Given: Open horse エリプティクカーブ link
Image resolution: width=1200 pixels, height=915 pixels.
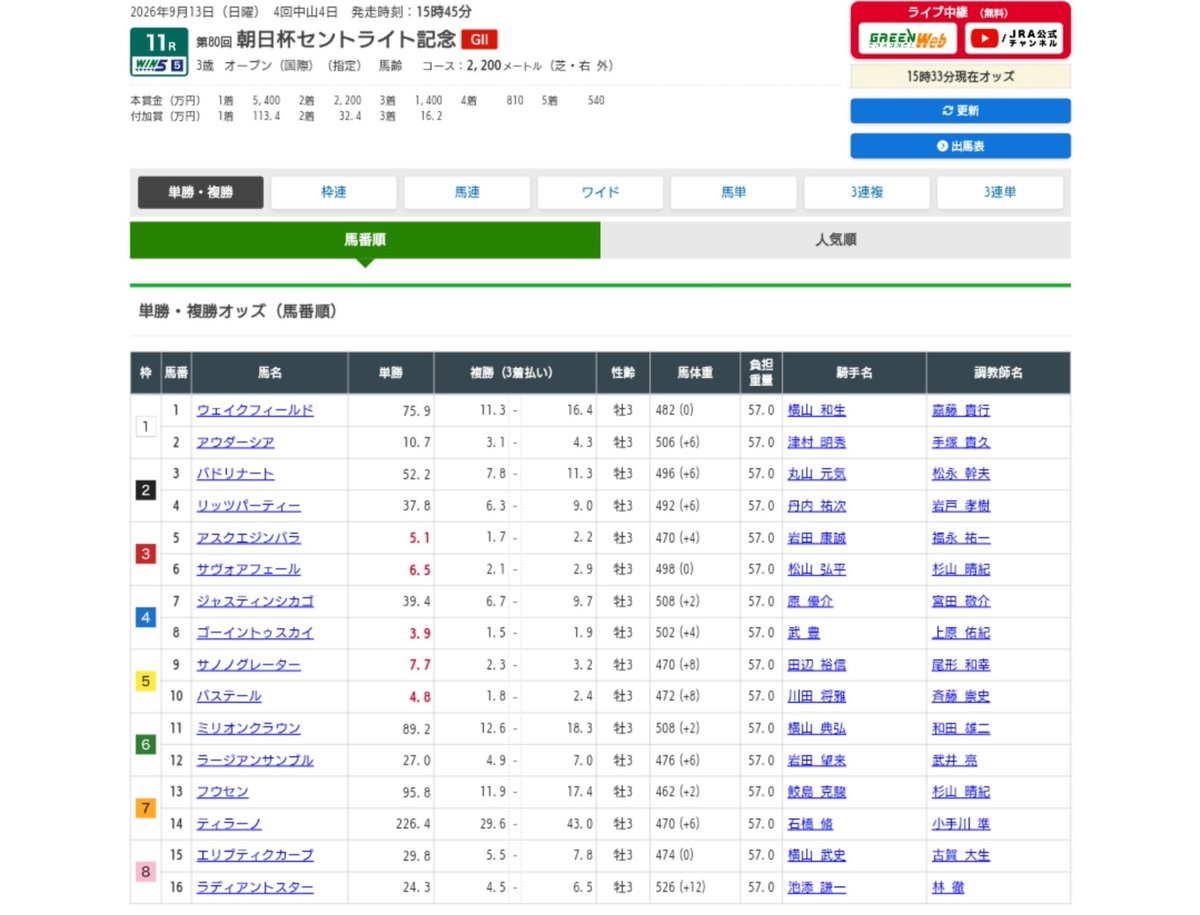Looking at the screenshot, I should [x=255, y=855].
